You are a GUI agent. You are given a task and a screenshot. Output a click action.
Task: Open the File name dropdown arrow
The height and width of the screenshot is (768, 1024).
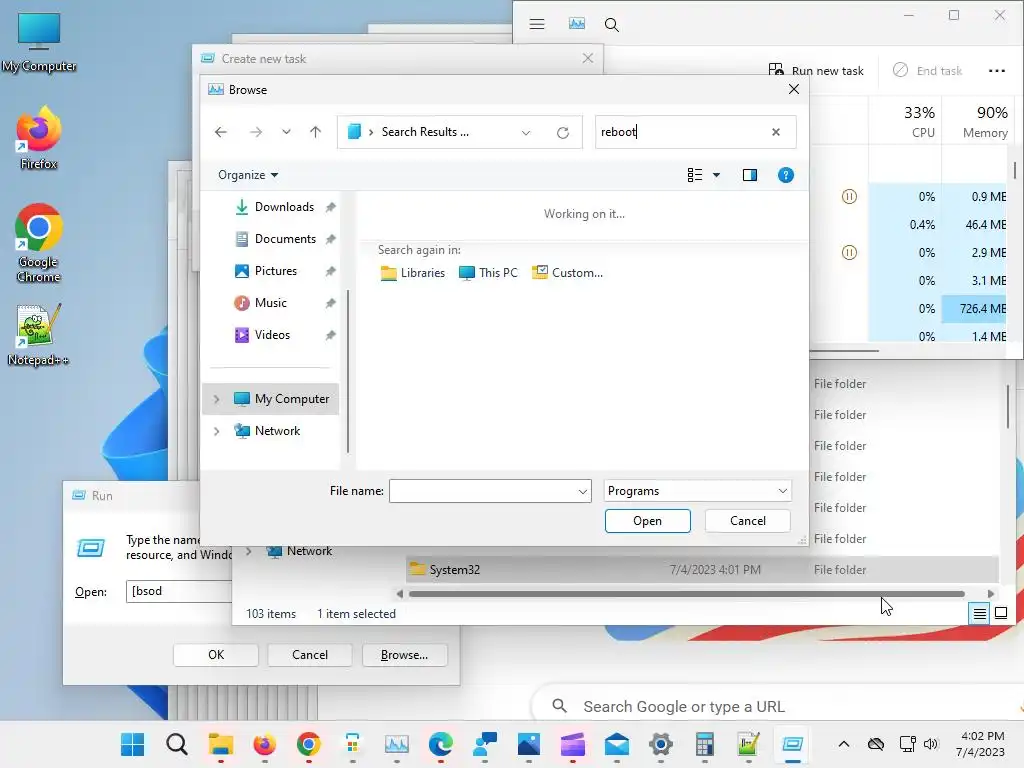coord(583,491)
